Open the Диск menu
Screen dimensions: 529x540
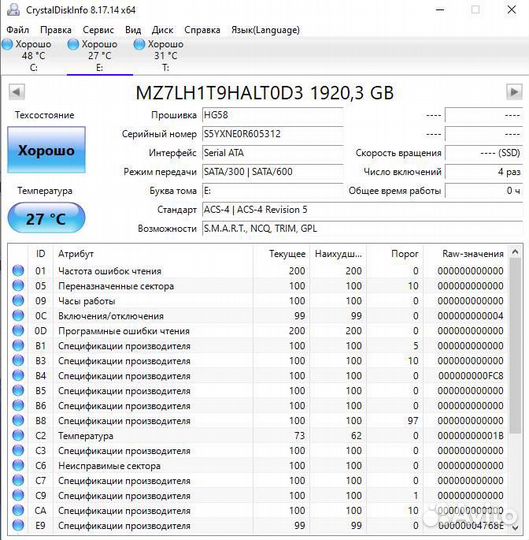point(163,30)
